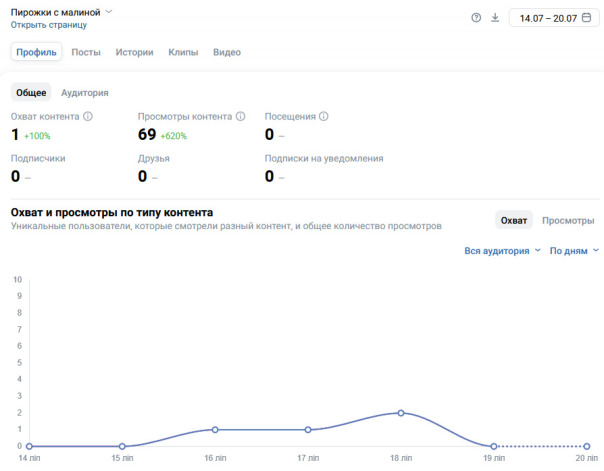The width and height of the screenshot is (604, 471).
Task: Click info icon beside Посещения
Action: tap(324, 116)
